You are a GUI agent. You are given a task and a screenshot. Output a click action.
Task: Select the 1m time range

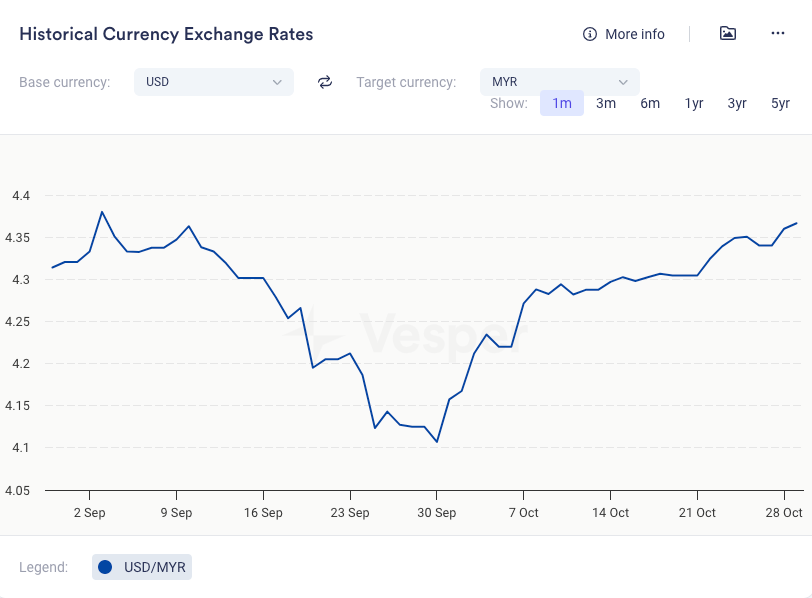(562, 103)
